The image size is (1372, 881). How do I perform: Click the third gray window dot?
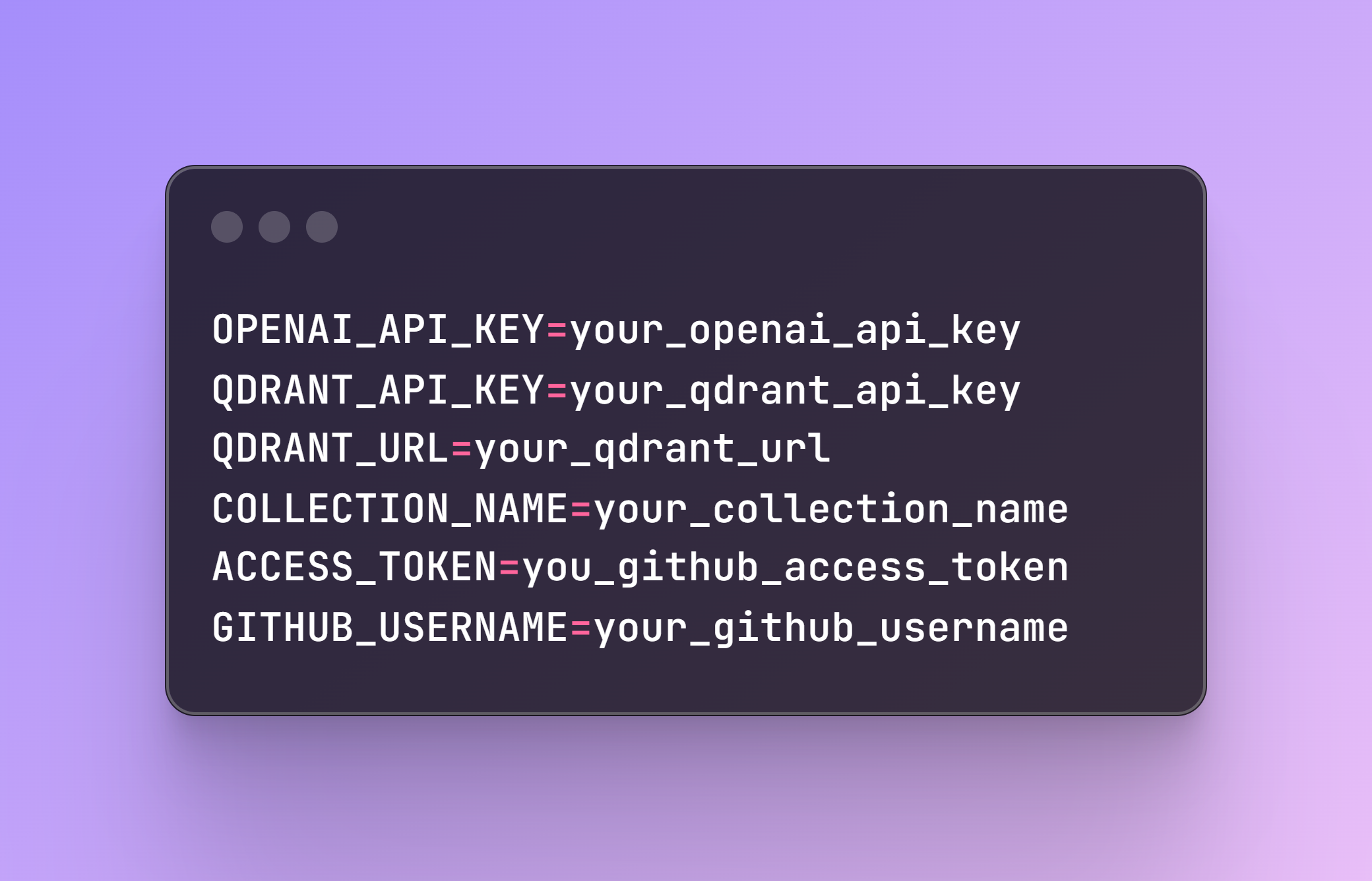322,227
